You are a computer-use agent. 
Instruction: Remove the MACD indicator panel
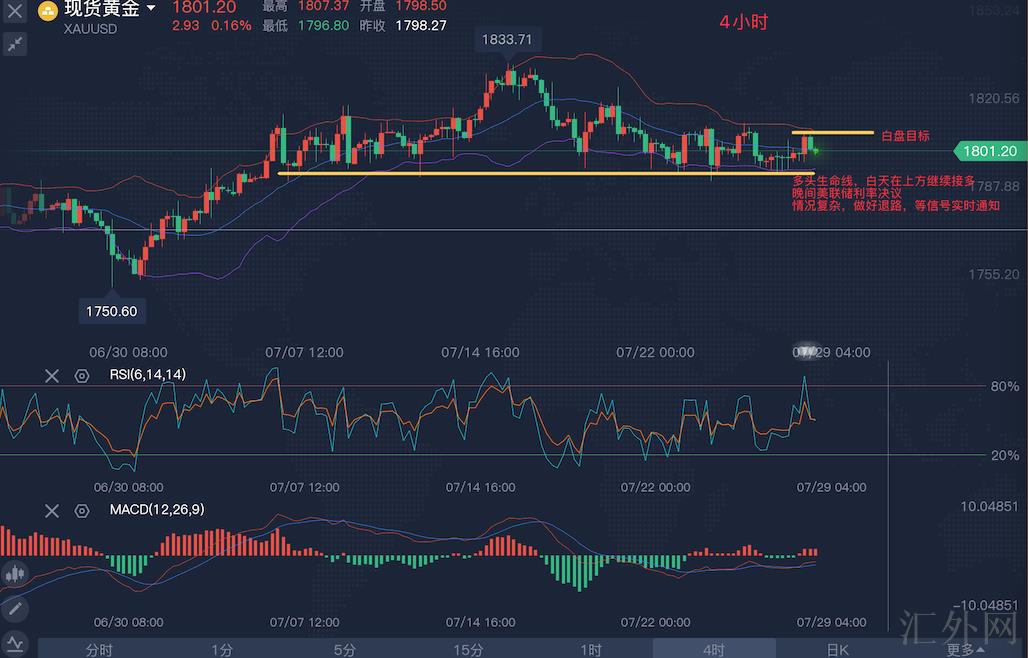pos(52,511)
